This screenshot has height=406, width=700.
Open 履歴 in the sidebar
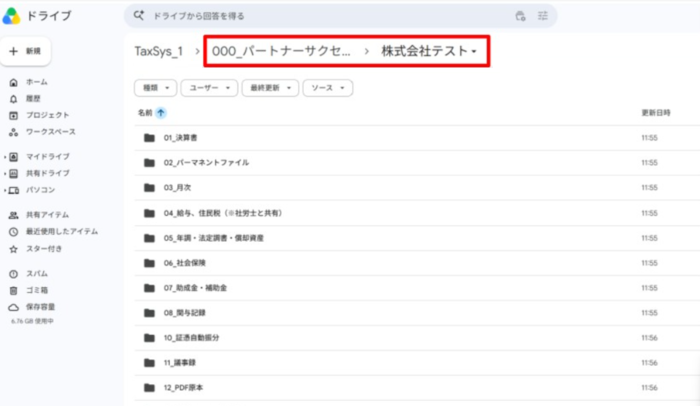click(33, 99)
